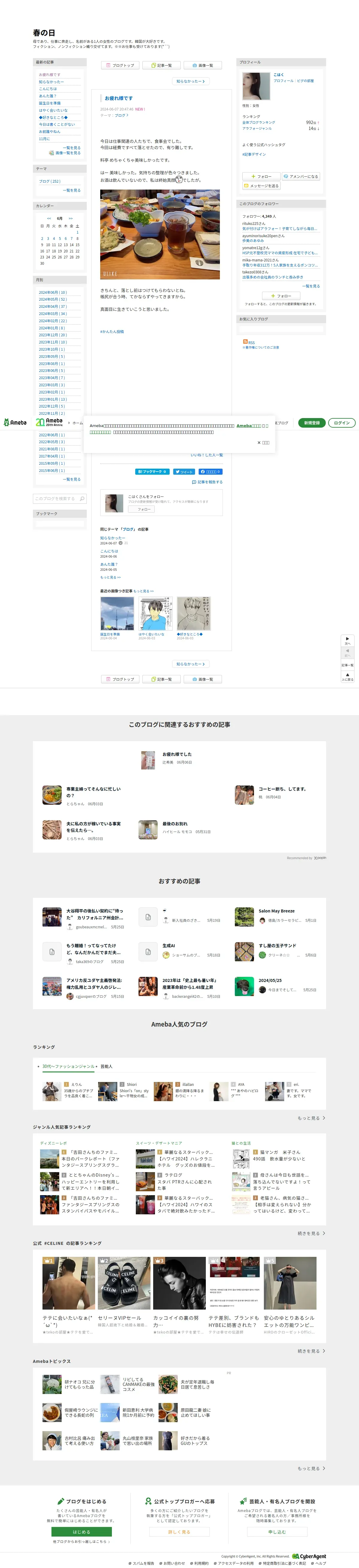Screen dimensions: 359x1568
Task: Click the 記事を報告する report icon link
Action: [x=207, y=482]
